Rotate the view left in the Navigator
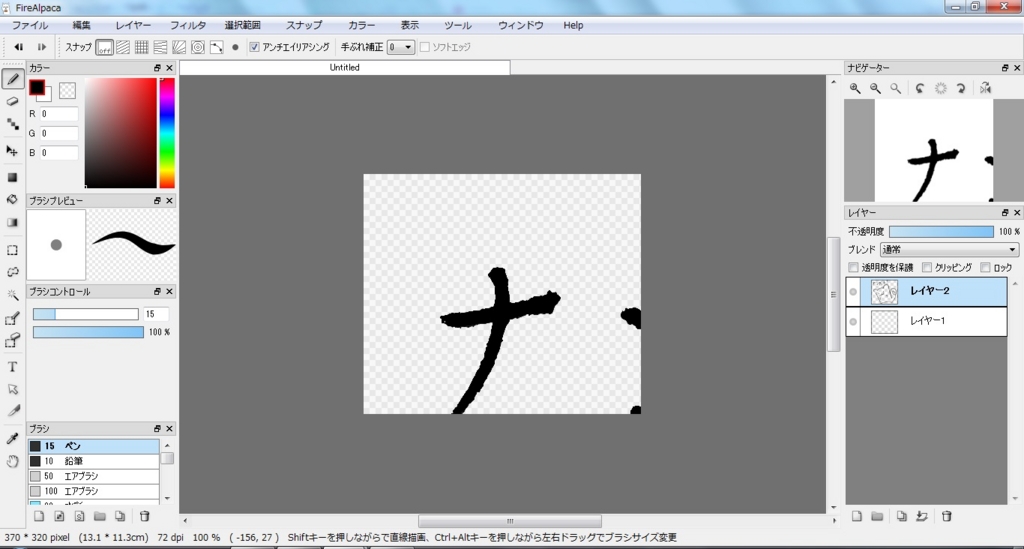The height and width of the screenshot is (549, 1024). click(x=920, y=88)
